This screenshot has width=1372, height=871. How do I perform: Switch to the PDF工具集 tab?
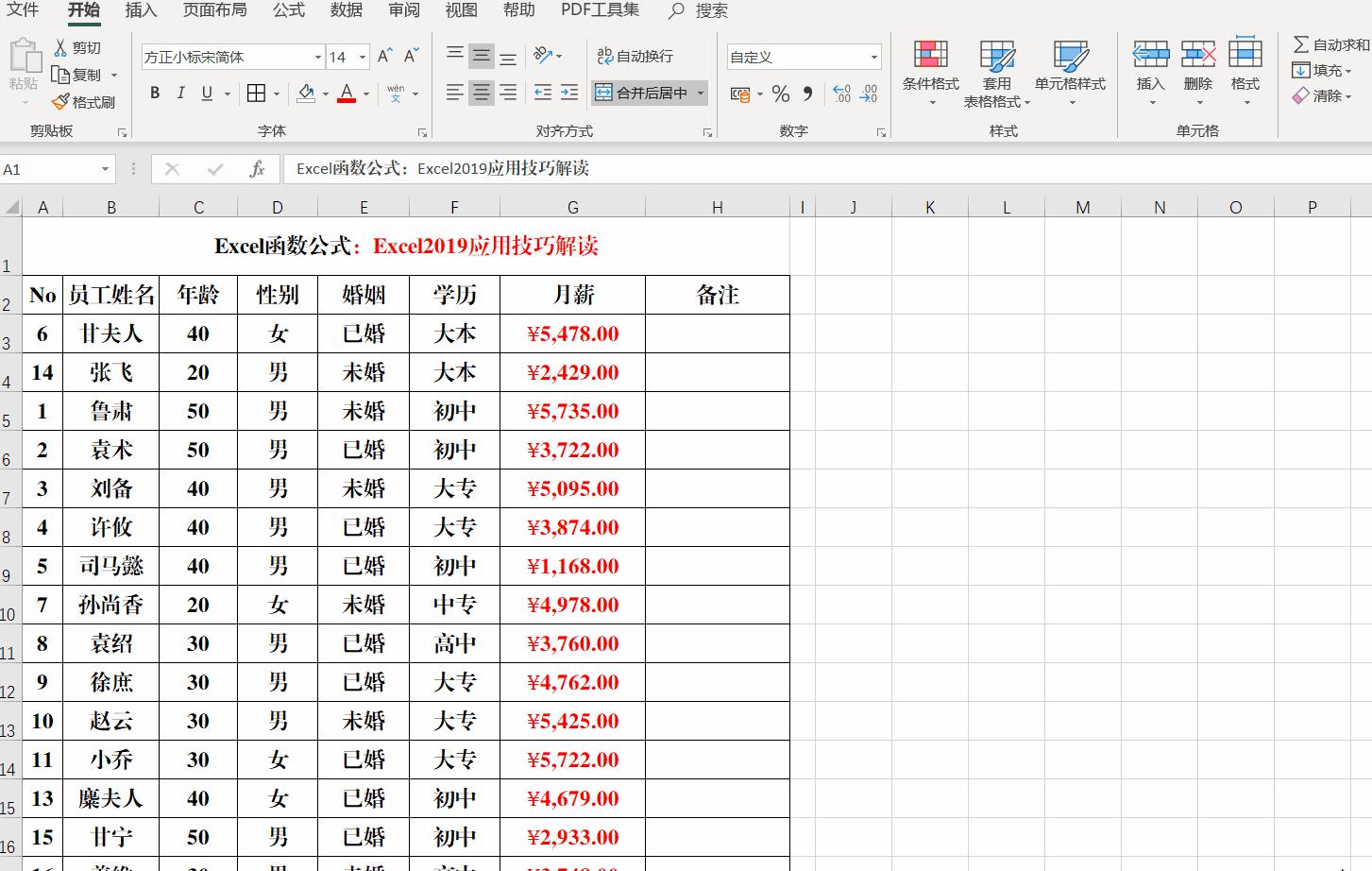click(x=600, y=10)
